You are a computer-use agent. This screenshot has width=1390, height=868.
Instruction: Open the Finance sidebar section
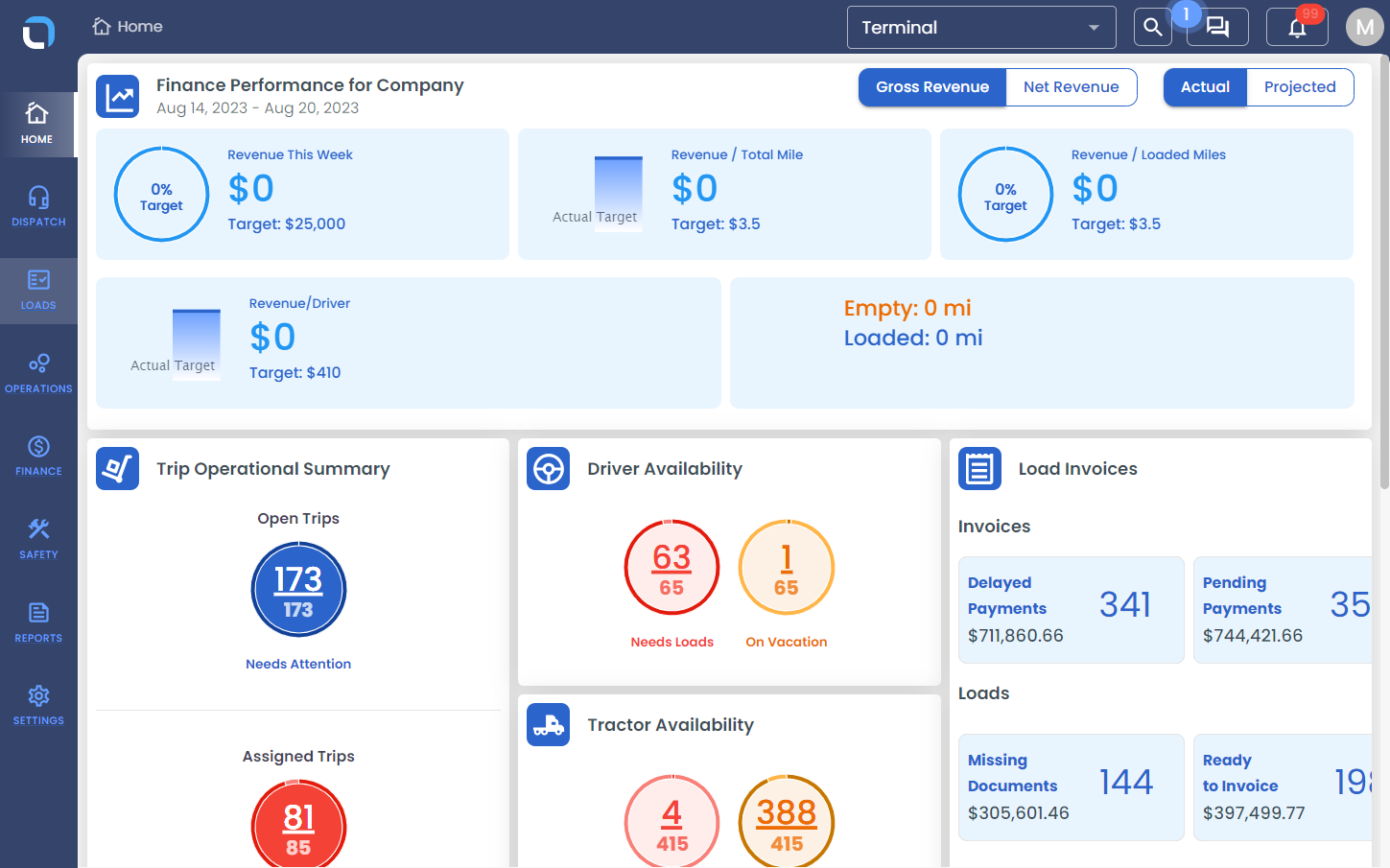[x=38, y=456]
